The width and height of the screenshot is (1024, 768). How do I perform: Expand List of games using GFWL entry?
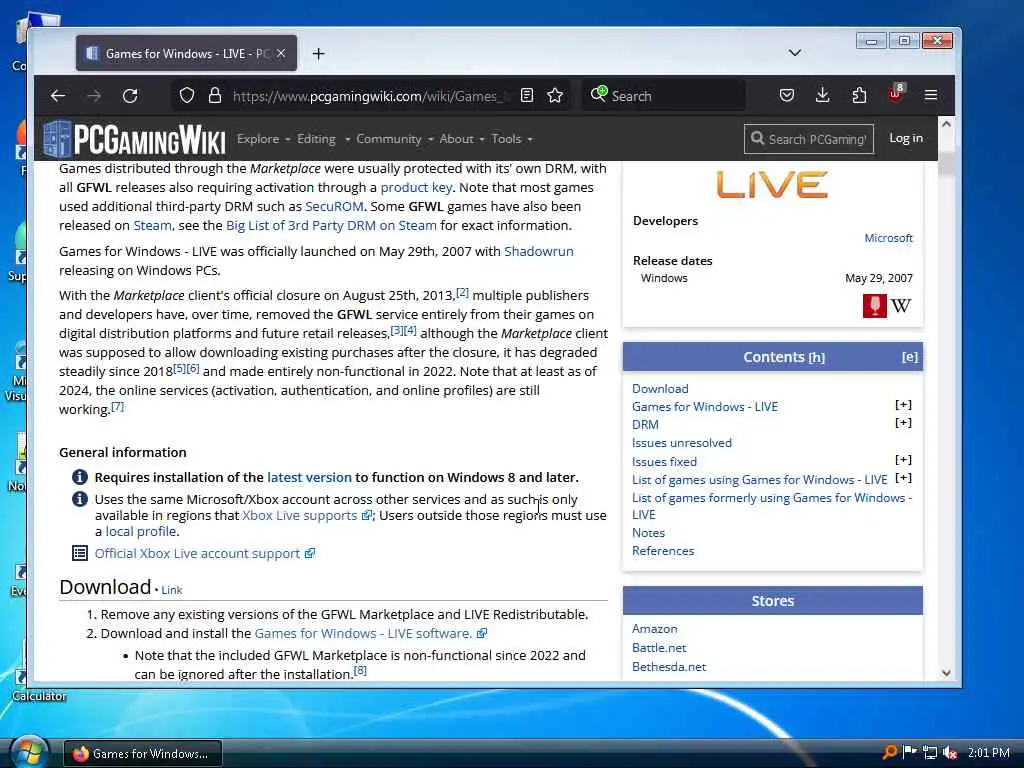(903, 478)
